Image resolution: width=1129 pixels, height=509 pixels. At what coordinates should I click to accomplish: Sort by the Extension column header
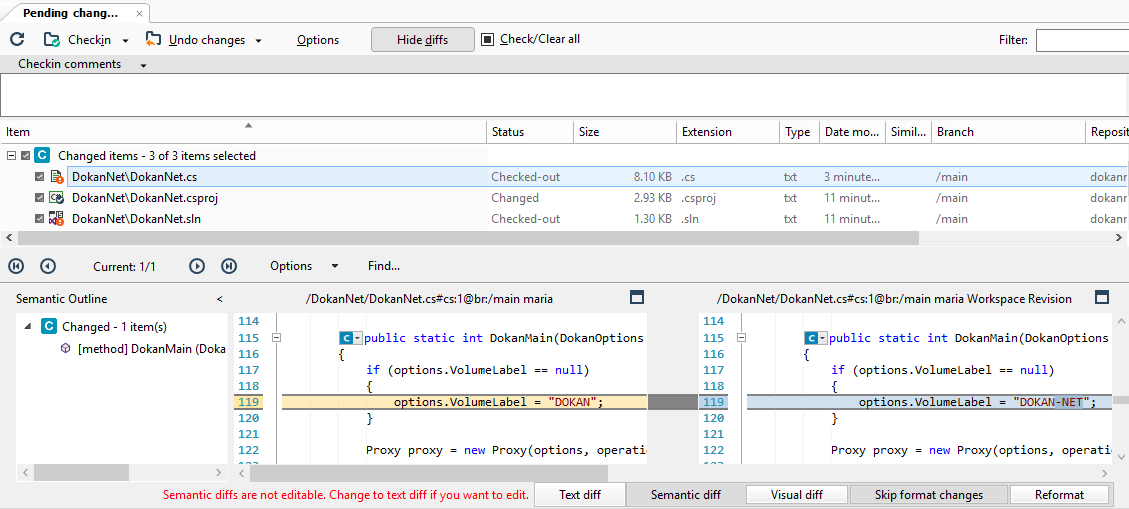(x=728, y=132)
